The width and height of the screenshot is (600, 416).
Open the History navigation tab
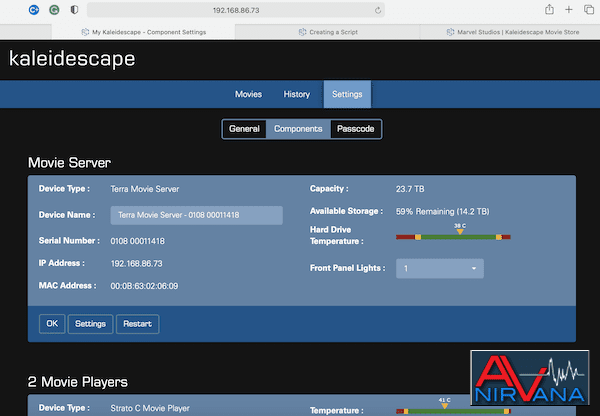(297, 94)
